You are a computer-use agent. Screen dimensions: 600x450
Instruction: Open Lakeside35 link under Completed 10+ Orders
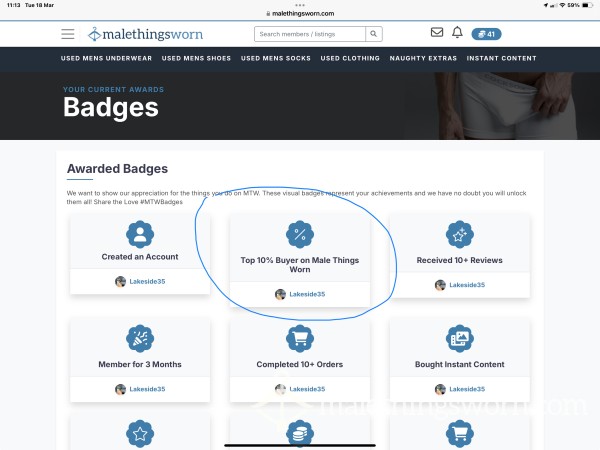tap(307, 389)
